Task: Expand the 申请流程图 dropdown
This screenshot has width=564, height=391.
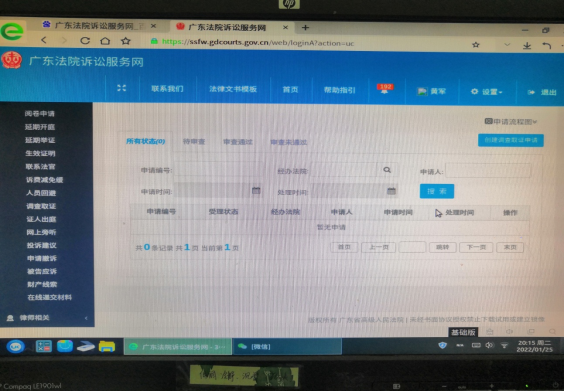Action: [511, 122]
